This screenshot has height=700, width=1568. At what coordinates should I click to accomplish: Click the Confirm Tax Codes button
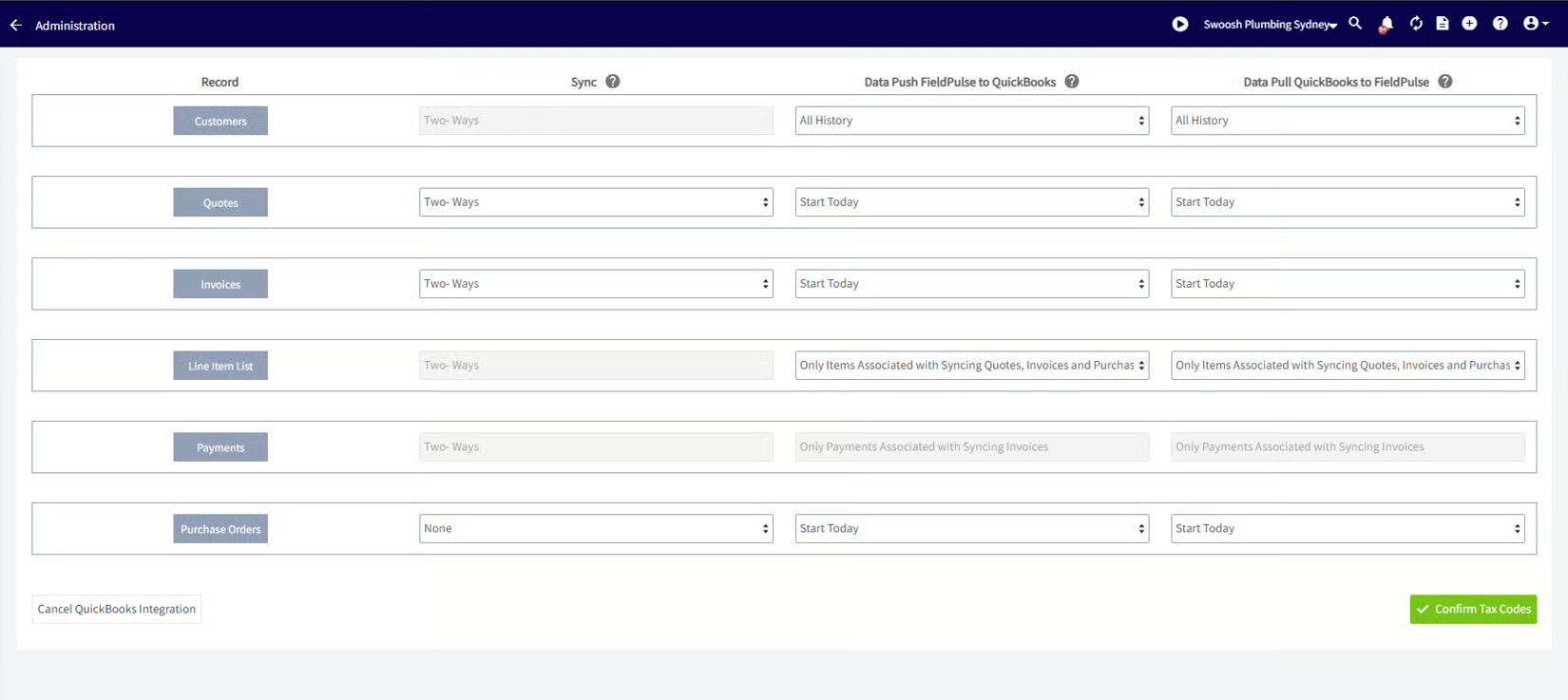pyautogui.click(x=1473, y=609)
